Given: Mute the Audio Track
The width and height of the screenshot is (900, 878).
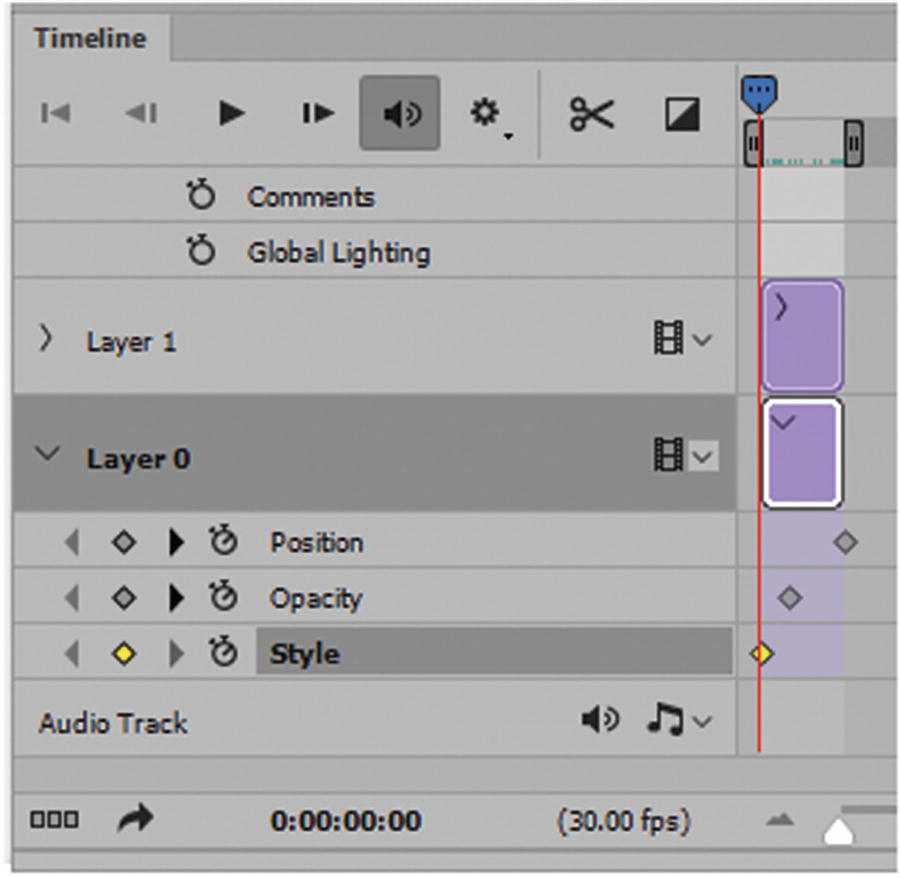Looking at the screenshot, I should click(x=600, y=720).
